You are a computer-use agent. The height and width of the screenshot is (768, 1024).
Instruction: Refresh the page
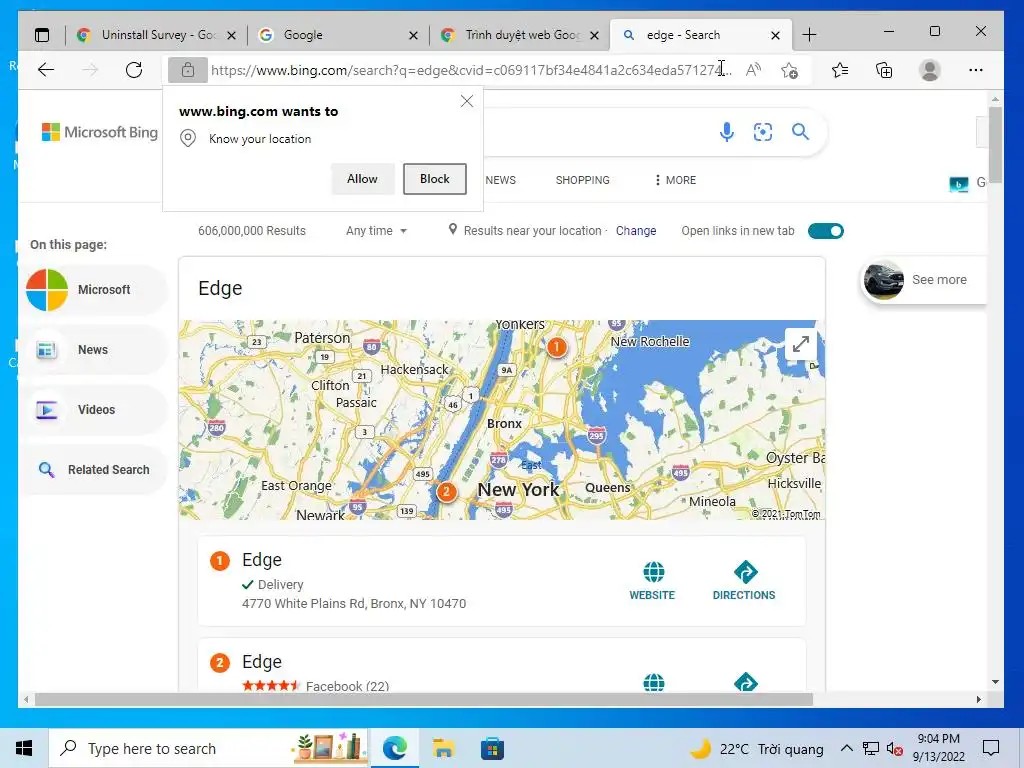pos(134,70)
